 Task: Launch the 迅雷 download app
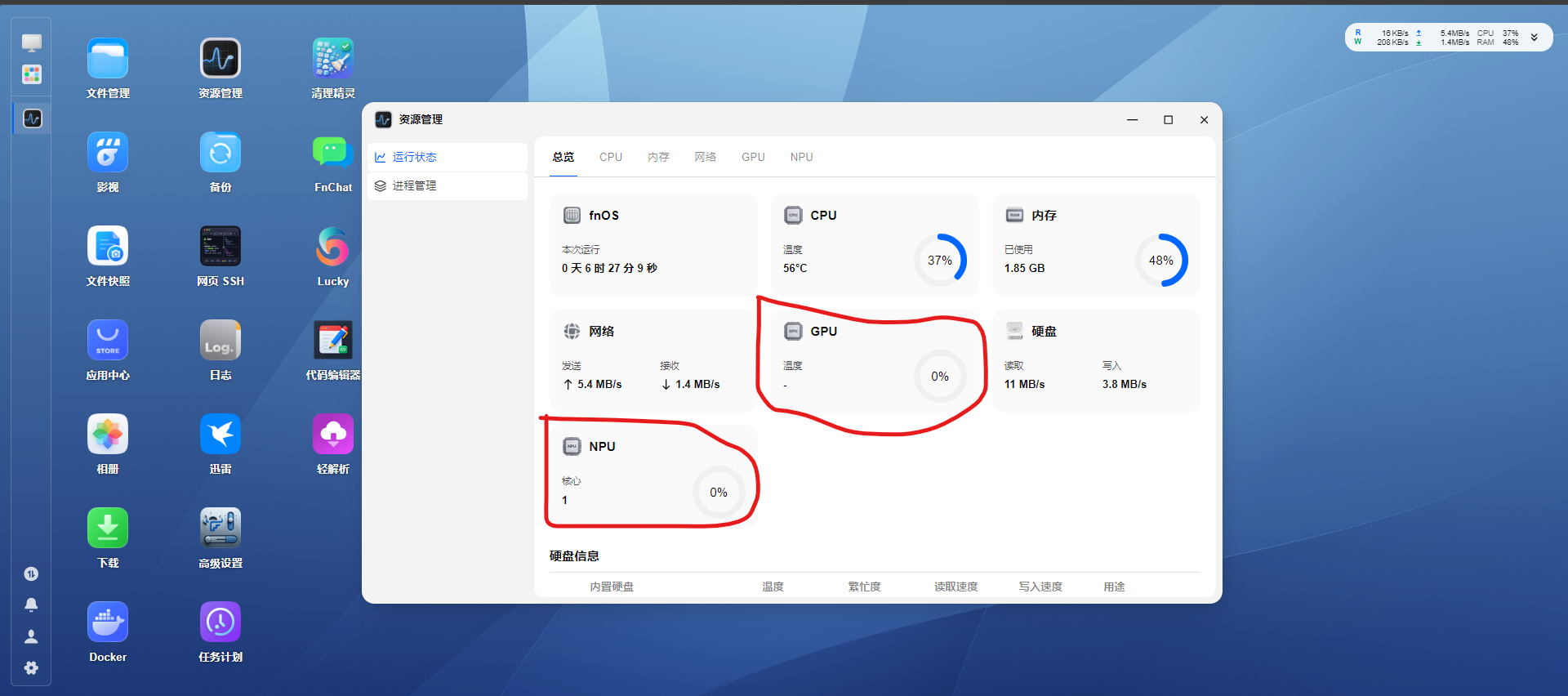pyautogui.click(x=220, y=435)
